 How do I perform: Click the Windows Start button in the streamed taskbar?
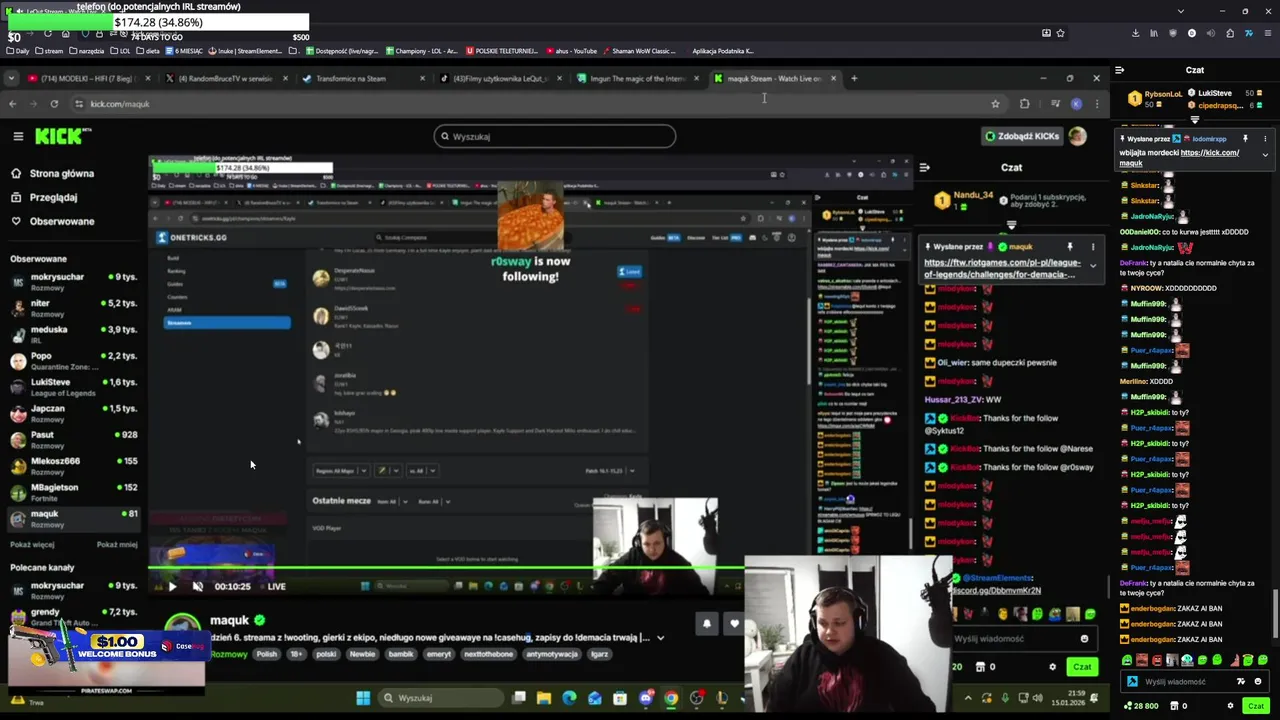click(x=363, y=698)
